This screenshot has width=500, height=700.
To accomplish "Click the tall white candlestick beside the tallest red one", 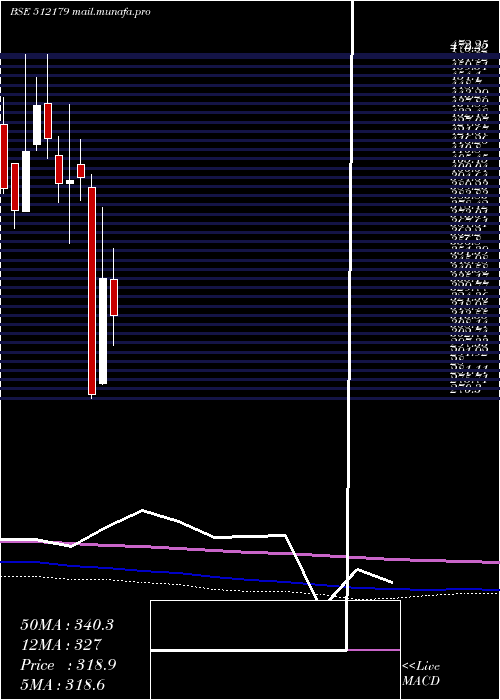I will pos(103,331).
